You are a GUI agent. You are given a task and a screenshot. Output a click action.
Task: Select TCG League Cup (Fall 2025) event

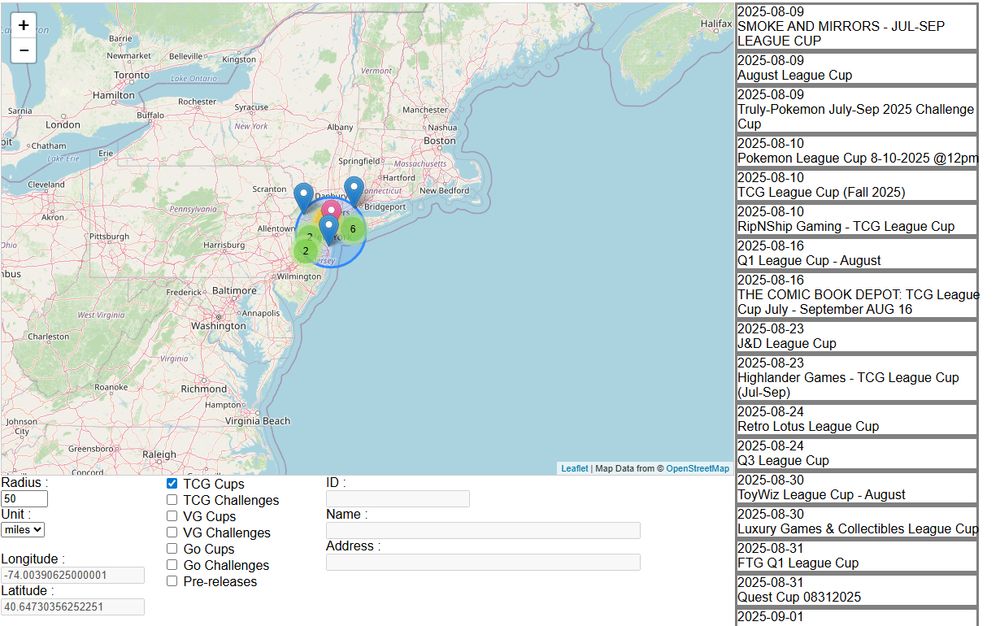coord(857,186)
